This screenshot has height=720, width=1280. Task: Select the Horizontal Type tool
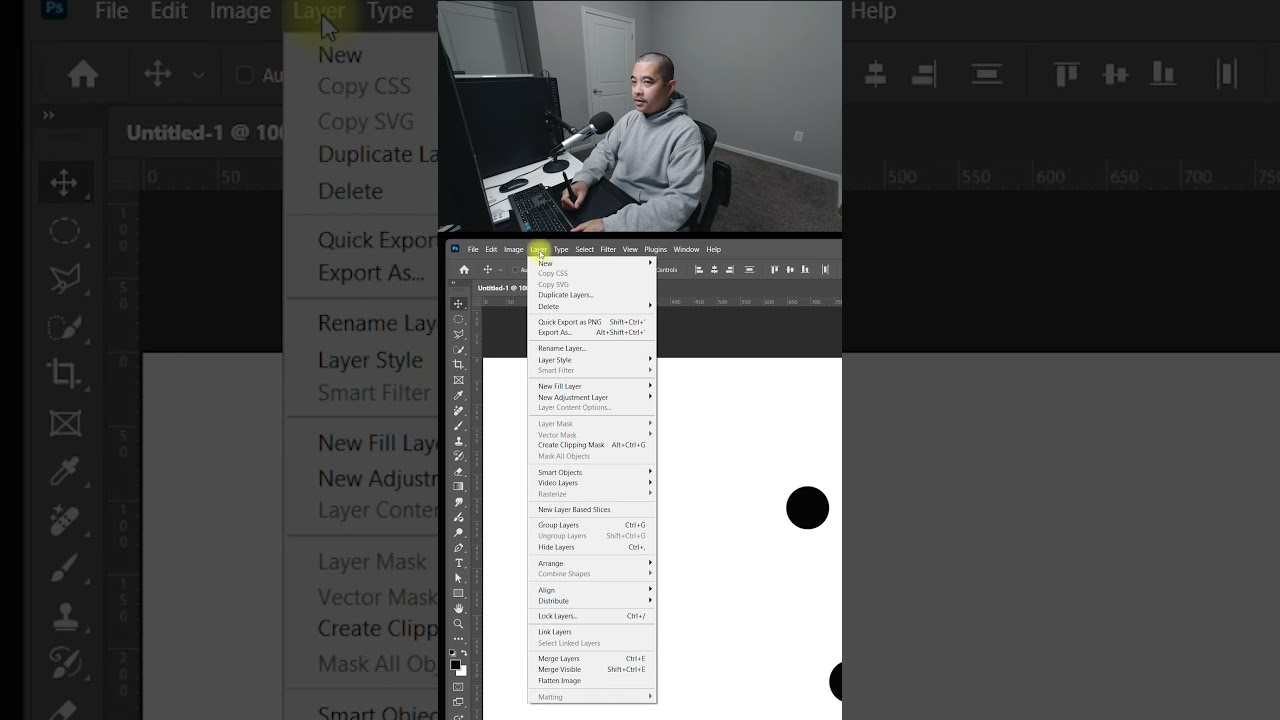pos(459,563)
